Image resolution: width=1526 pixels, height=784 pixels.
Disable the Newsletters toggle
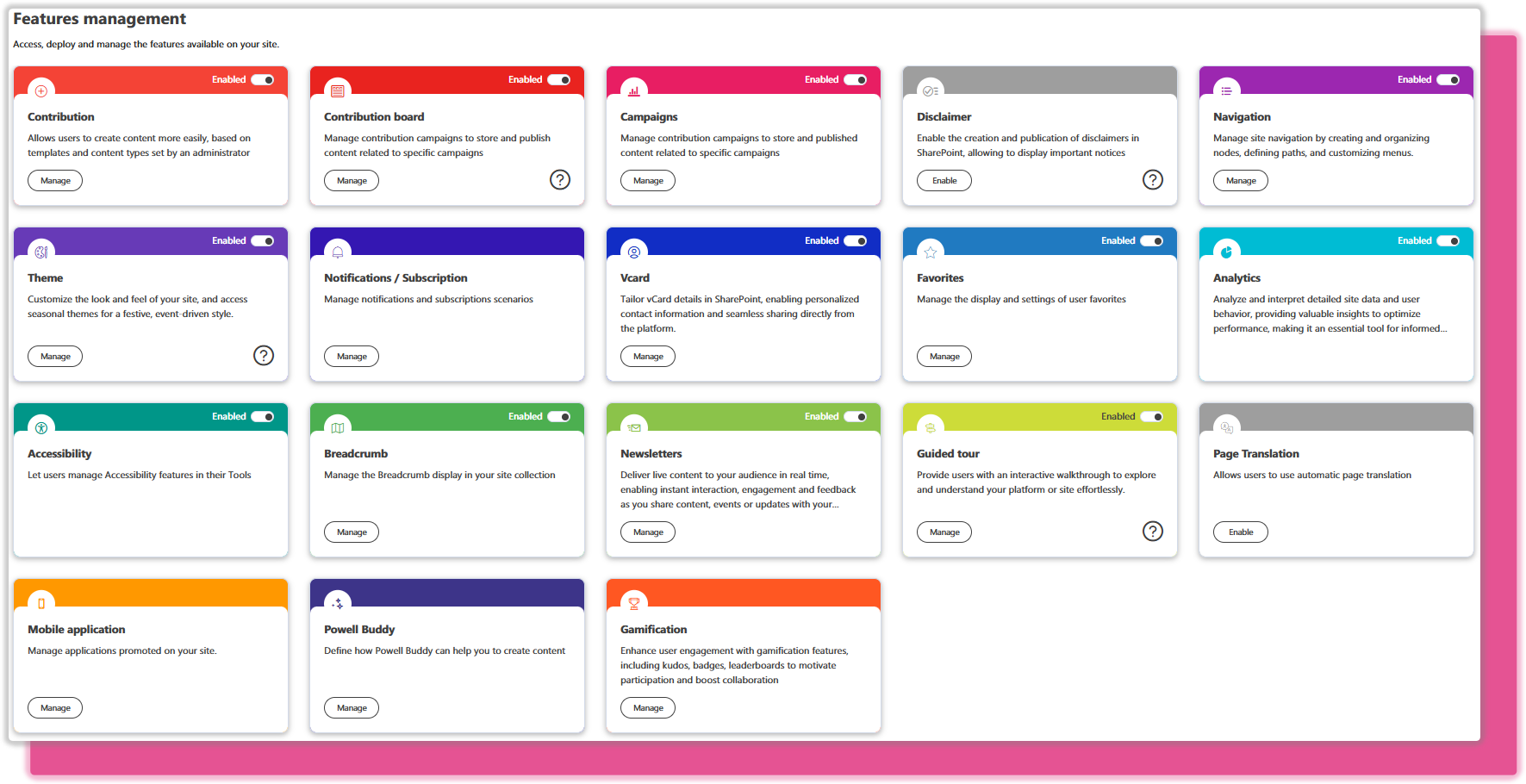point(856,416)
